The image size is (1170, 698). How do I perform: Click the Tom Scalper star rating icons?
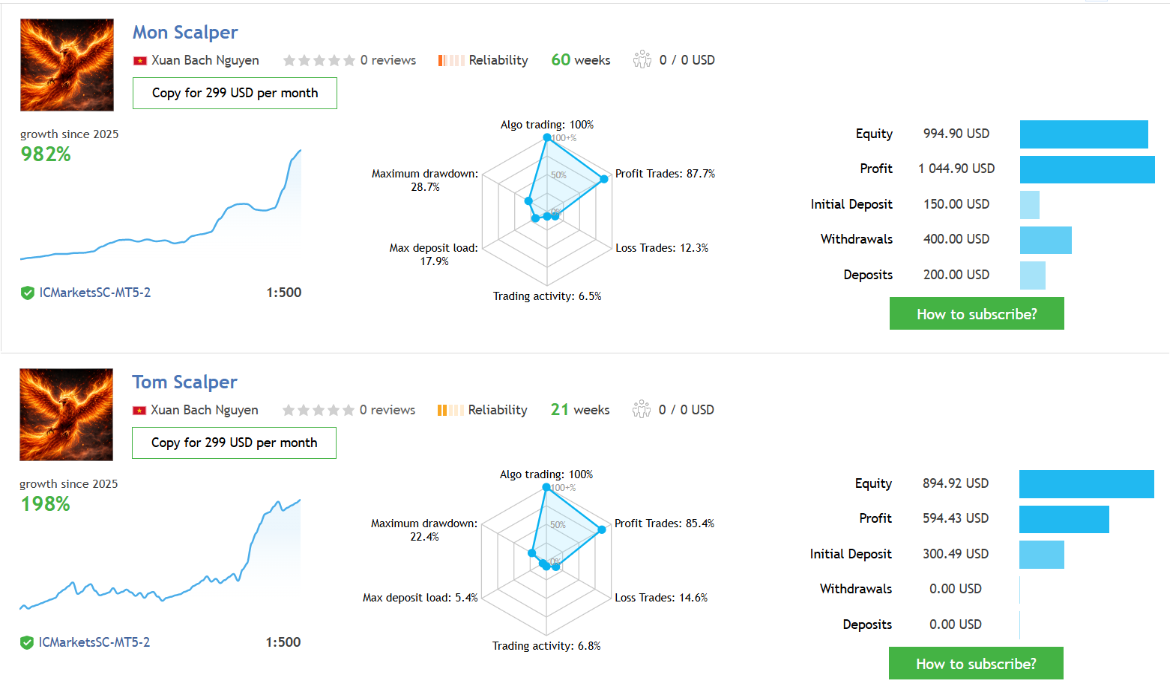pyautogui.click(x=318, y=410)
